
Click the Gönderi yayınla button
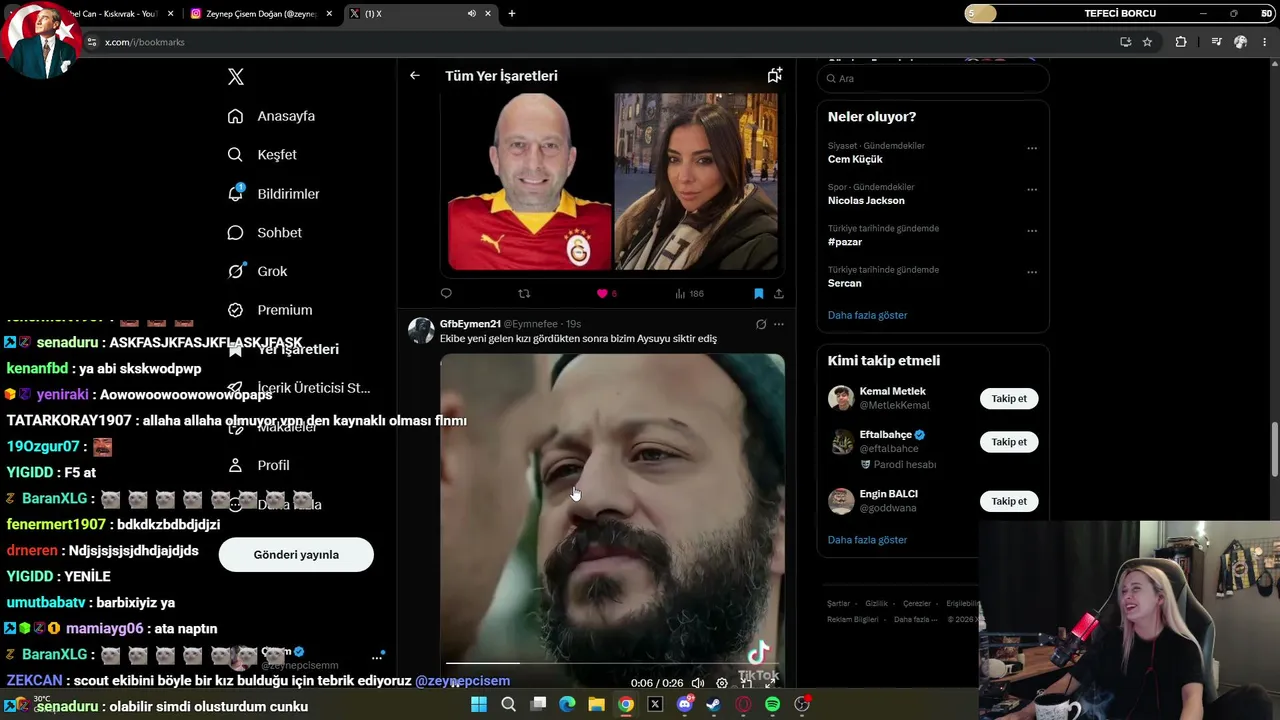[296, 554]
